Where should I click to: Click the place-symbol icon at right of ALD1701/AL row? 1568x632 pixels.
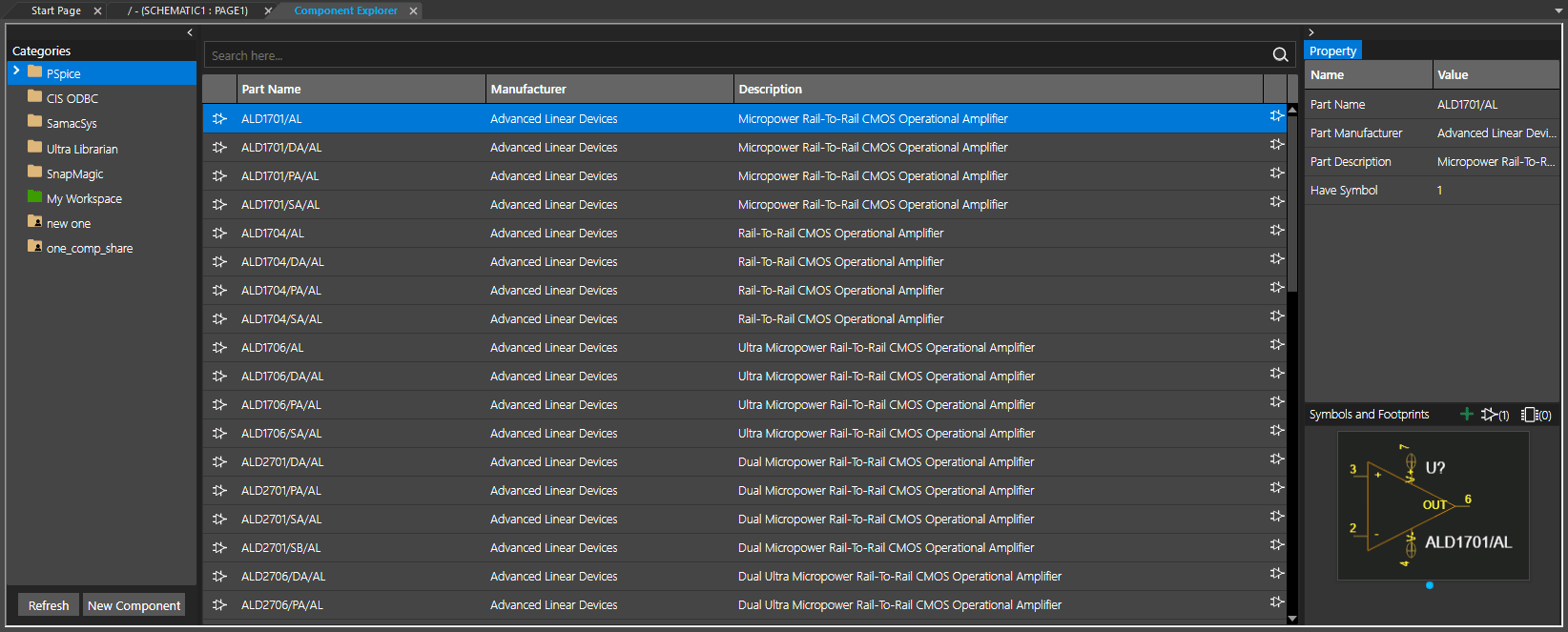click(x=1276, y=116)
